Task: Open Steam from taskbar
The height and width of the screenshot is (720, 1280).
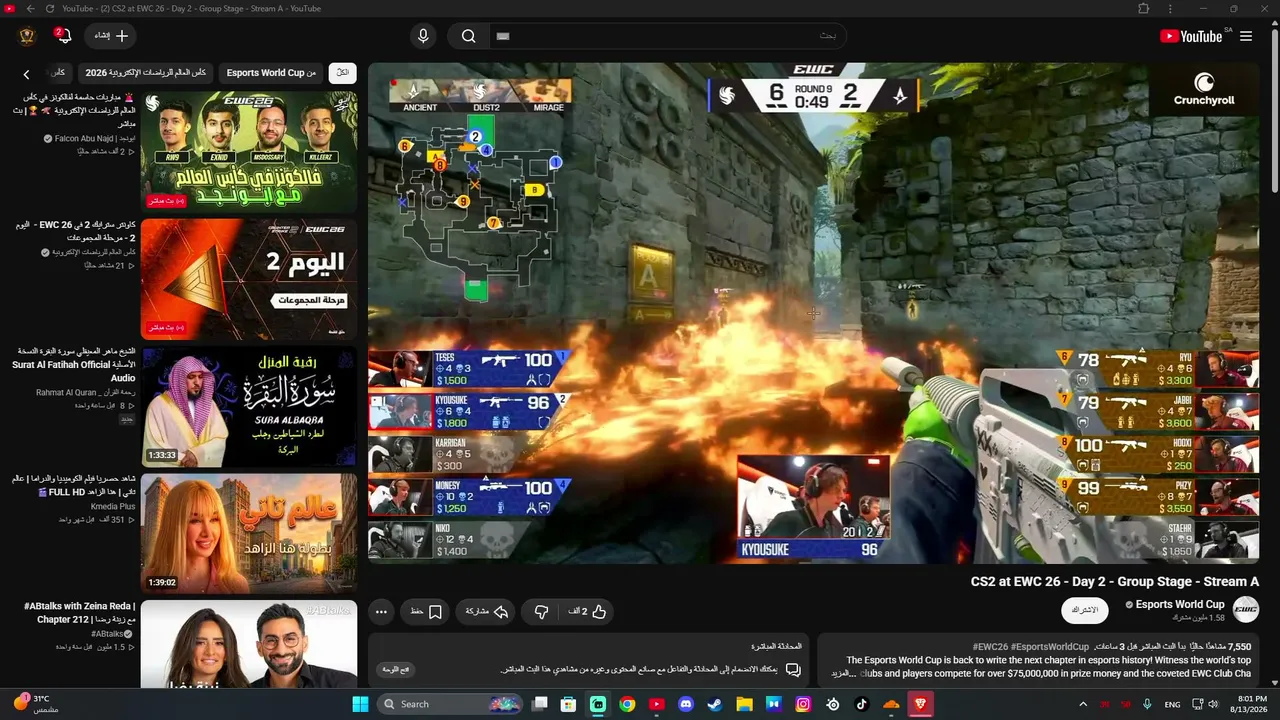Action: [x=715, y=704]
